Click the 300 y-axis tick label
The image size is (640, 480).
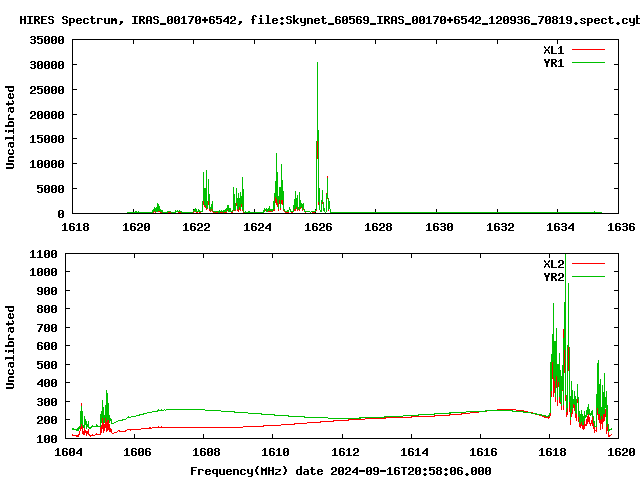click(x=47, y=402)
